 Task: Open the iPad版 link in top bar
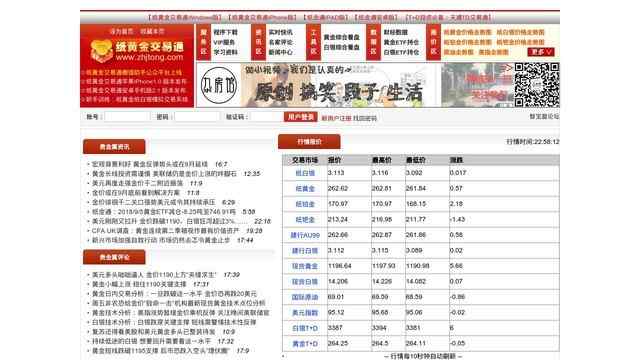point(325,18)
